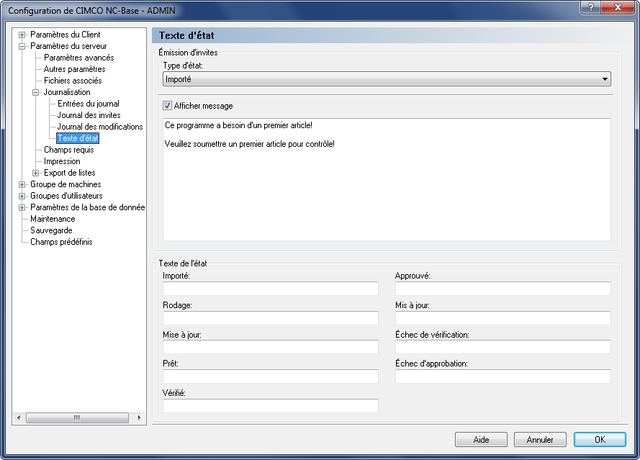Open the Maintenance page

pyautogui.click(x=52, y=219)
